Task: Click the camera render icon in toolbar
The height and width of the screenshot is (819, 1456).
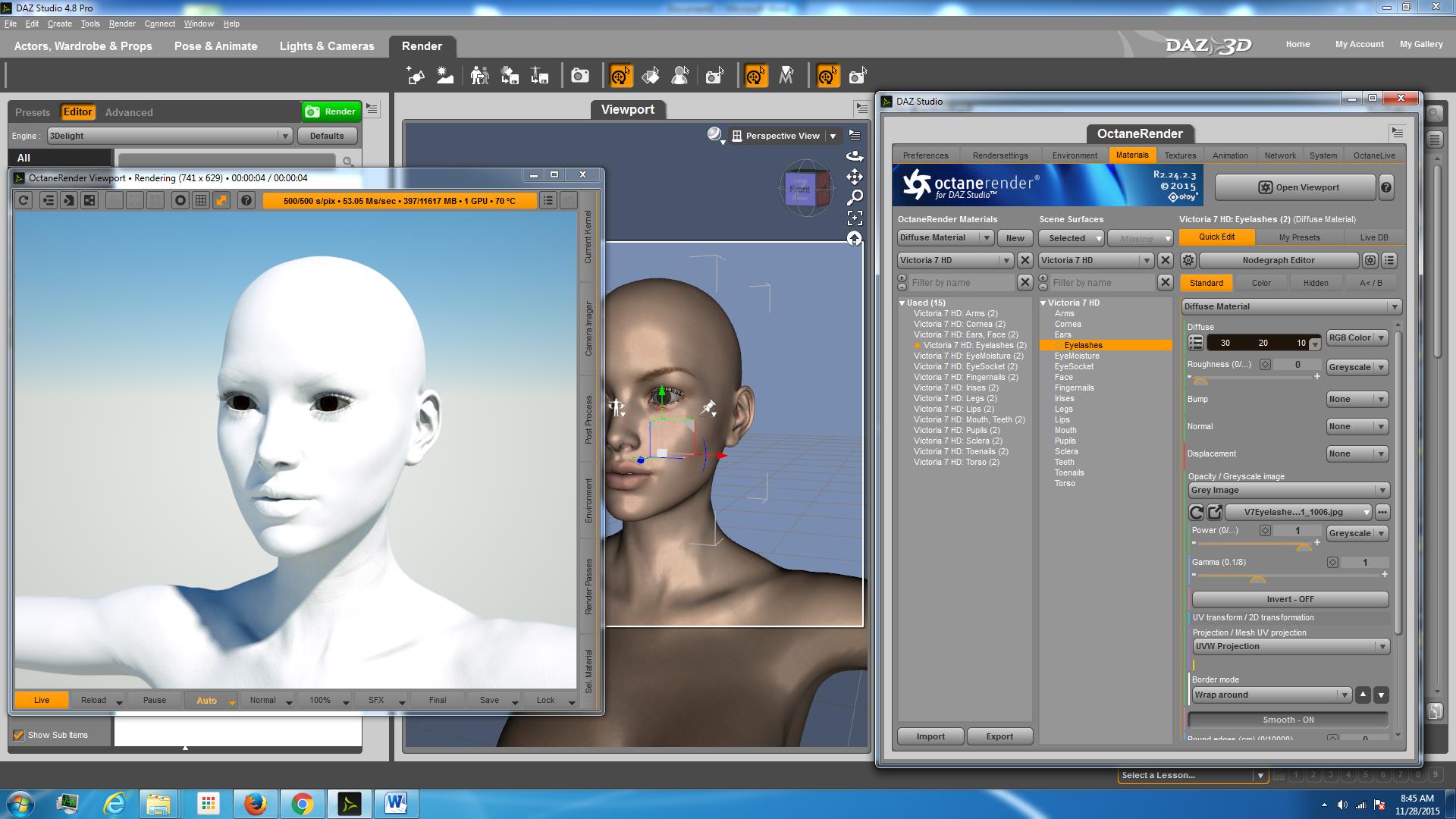Action: pos(580,76)
